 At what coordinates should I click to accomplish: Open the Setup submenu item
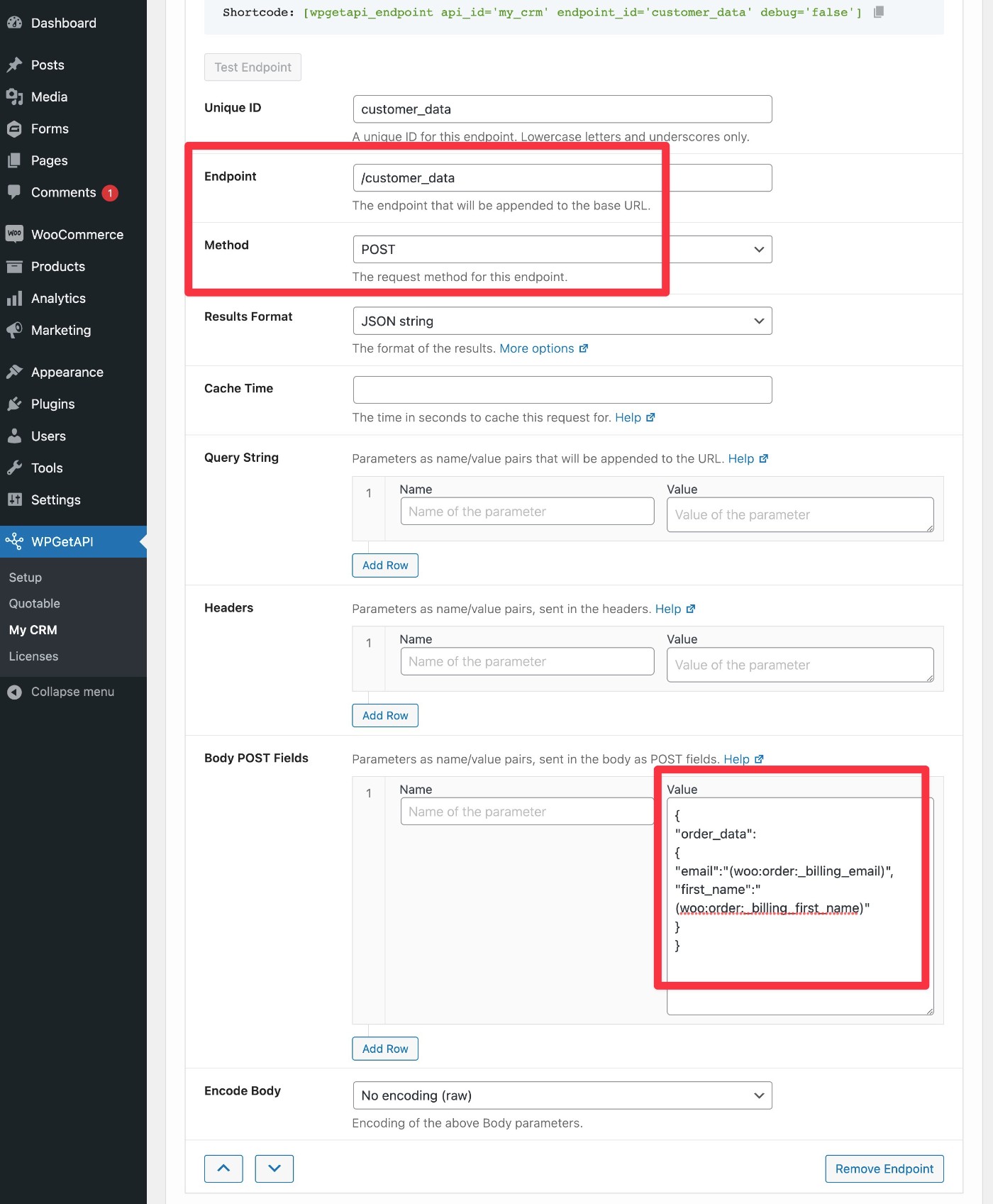(x=26, y=578)
